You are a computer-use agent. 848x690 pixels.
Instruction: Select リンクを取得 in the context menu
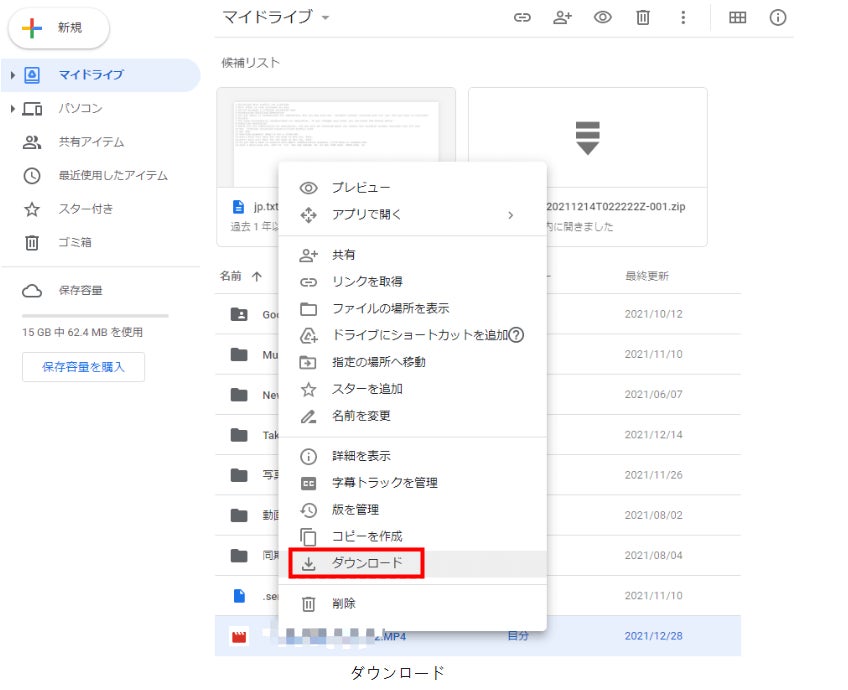[x=413, y=282]
